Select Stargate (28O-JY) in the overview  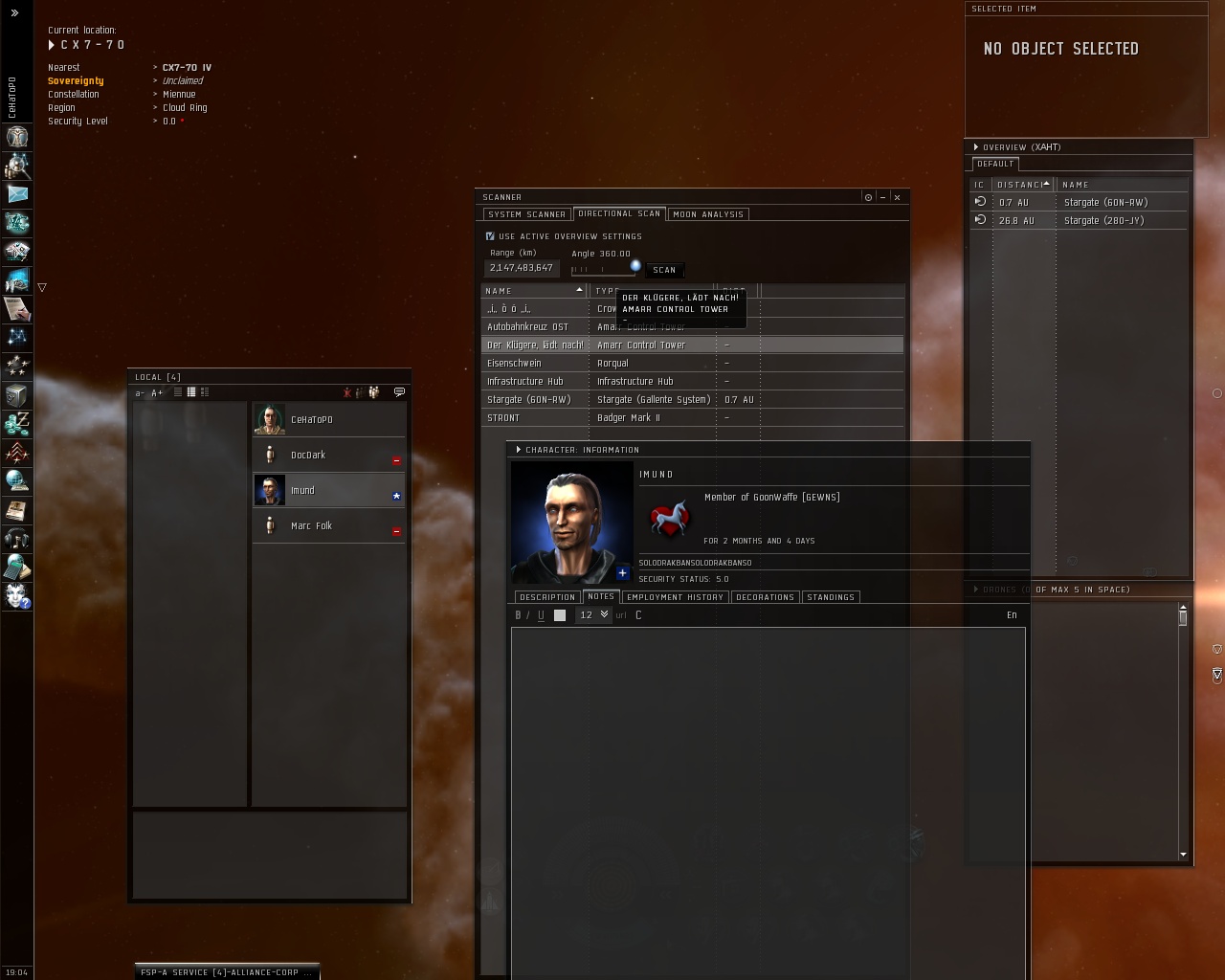pos(1079,220)
